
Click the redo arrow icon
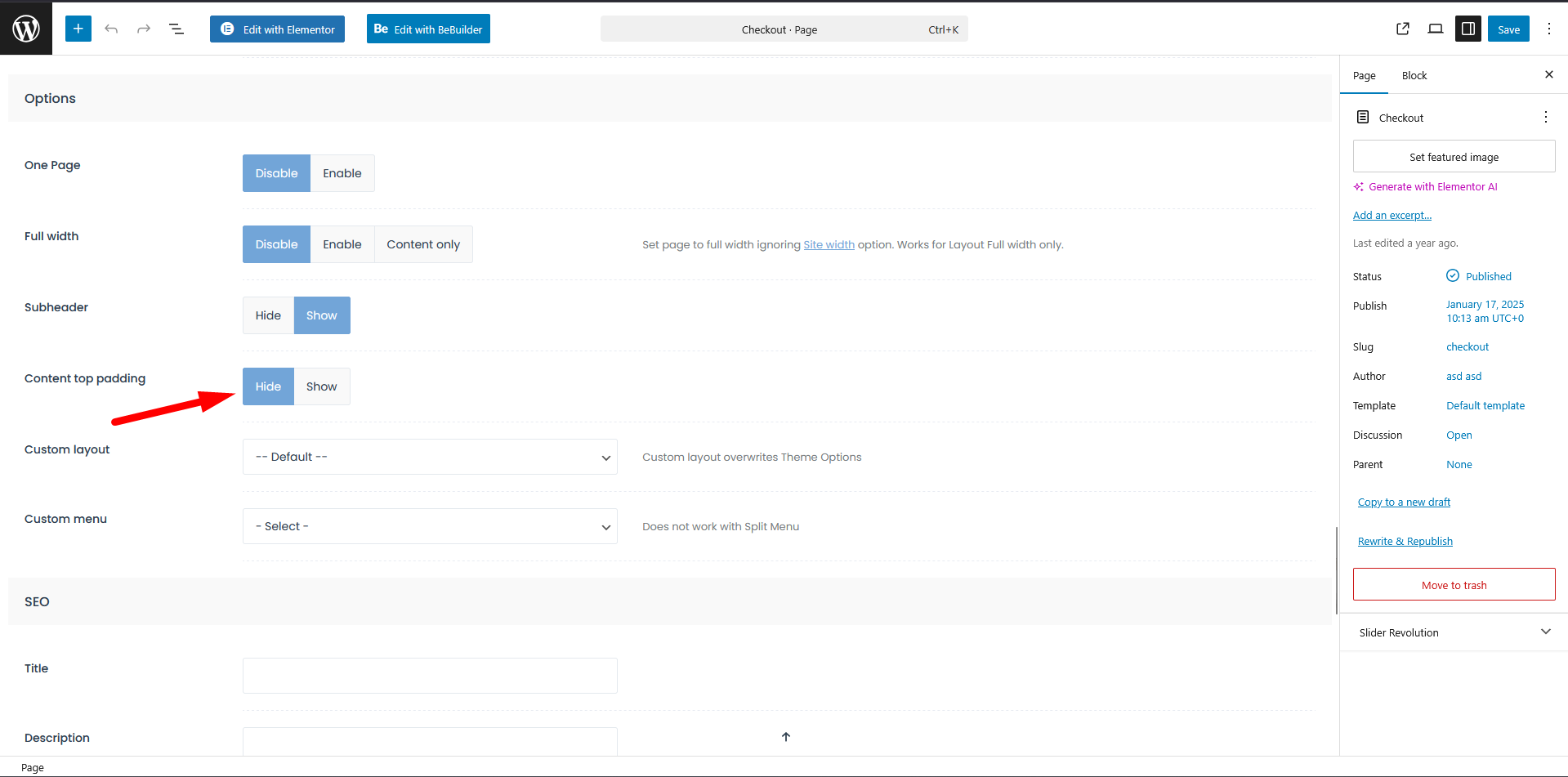click(x=144, y=29)
